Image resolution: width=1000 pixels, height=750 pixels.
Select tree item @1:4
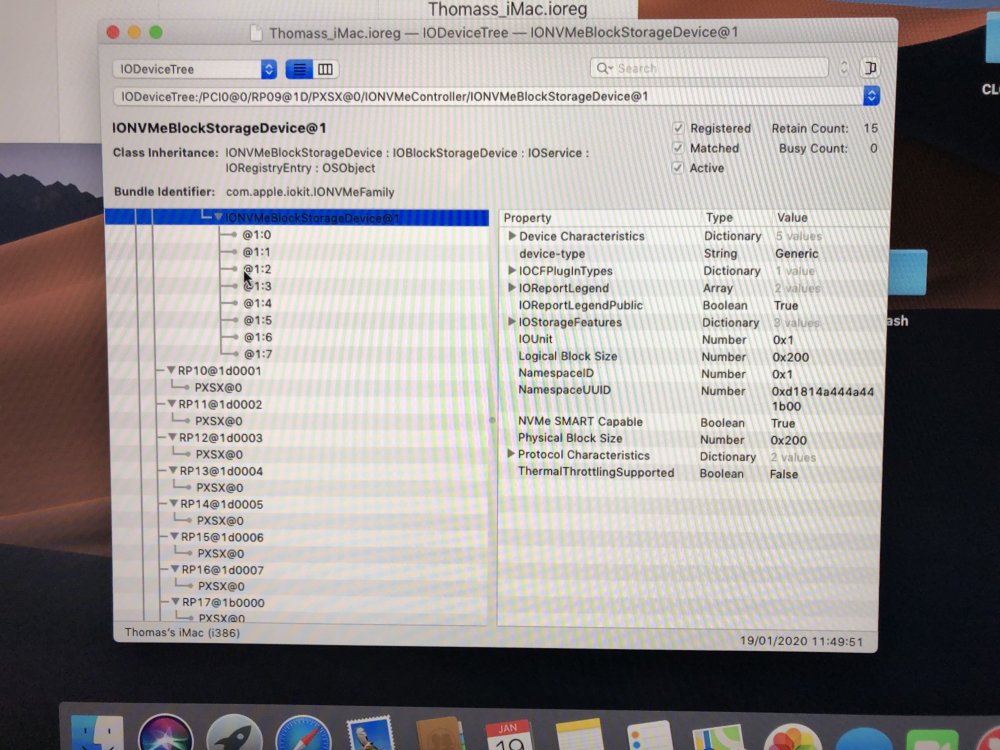coord(257,303)
